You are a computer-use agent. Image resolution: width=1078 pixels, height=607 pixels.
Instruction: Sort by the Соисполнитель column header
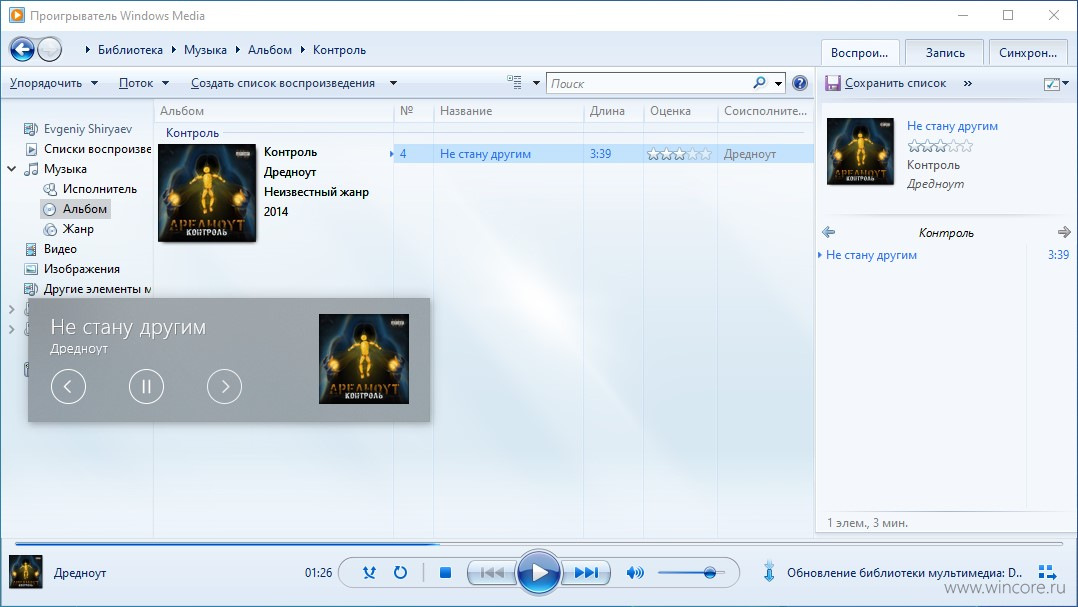765,111
